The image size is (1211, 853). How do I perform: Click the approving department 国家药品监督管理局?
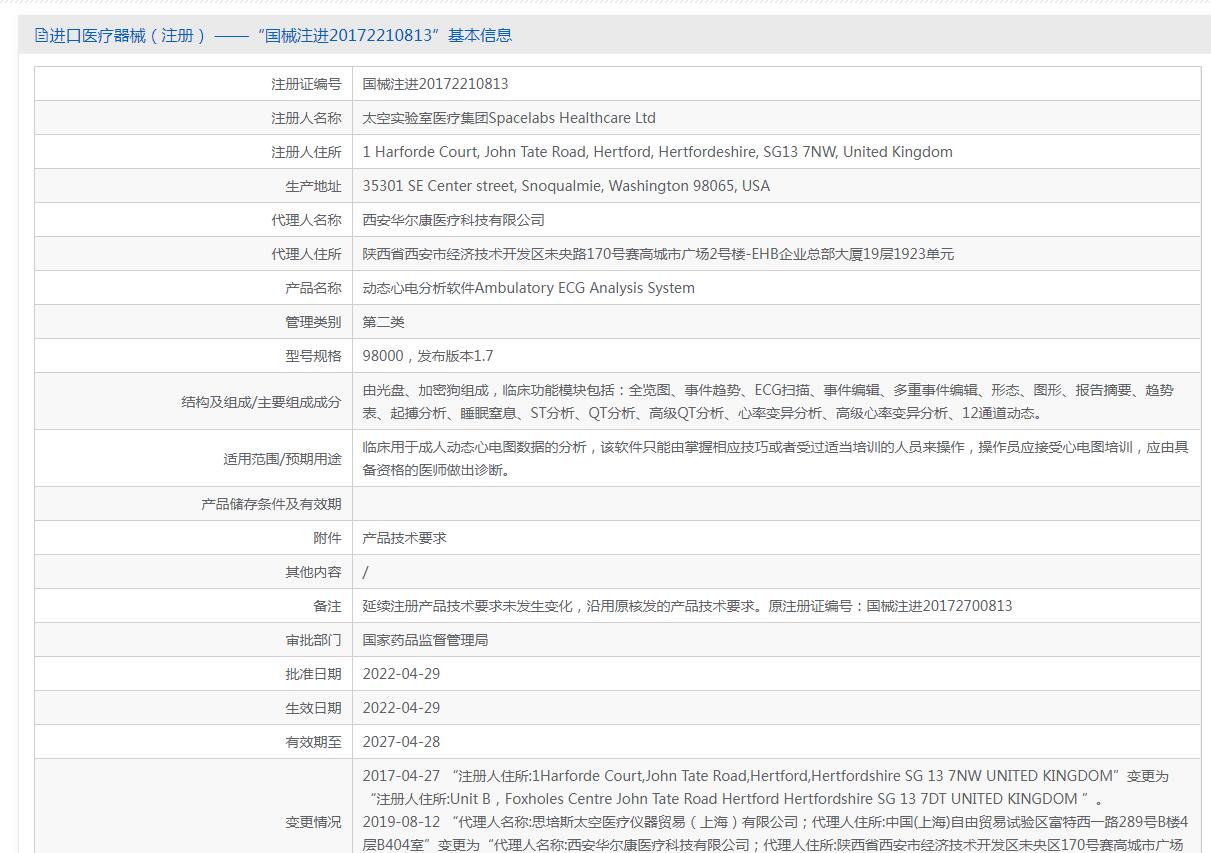click(425, 640)
